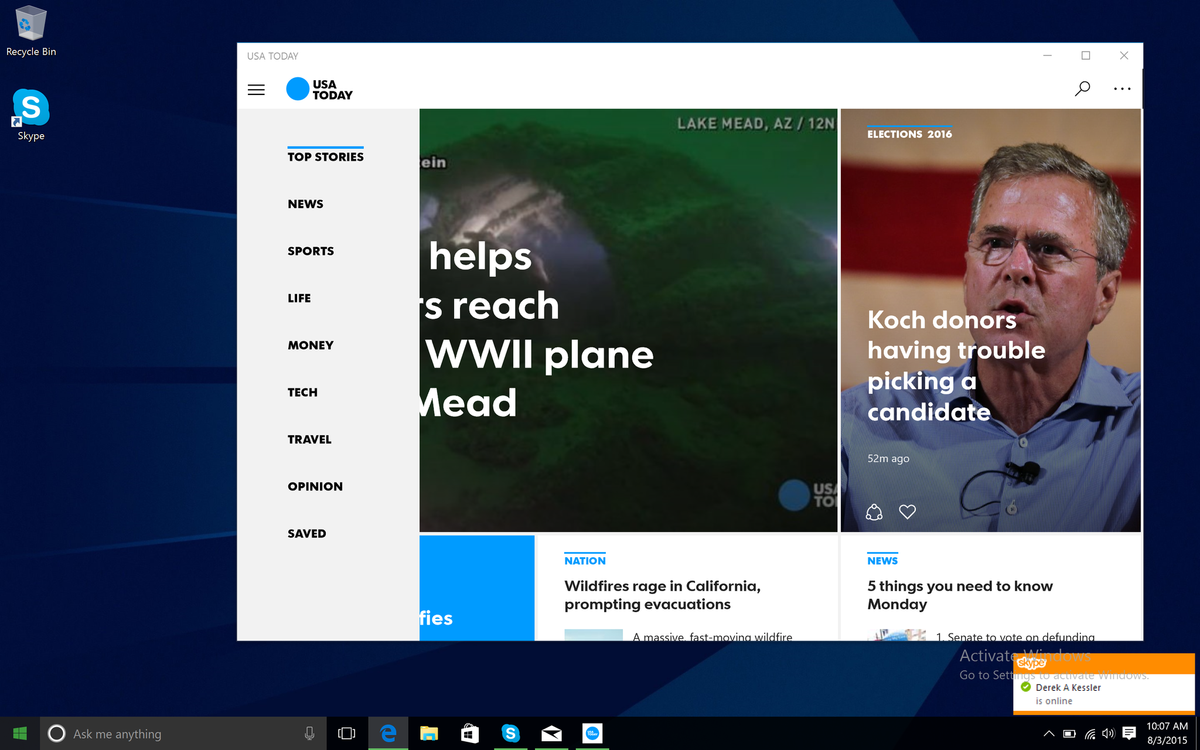Open the See More (...) options
Viewport: 1200px width, 750px height.
[1121, 89]
